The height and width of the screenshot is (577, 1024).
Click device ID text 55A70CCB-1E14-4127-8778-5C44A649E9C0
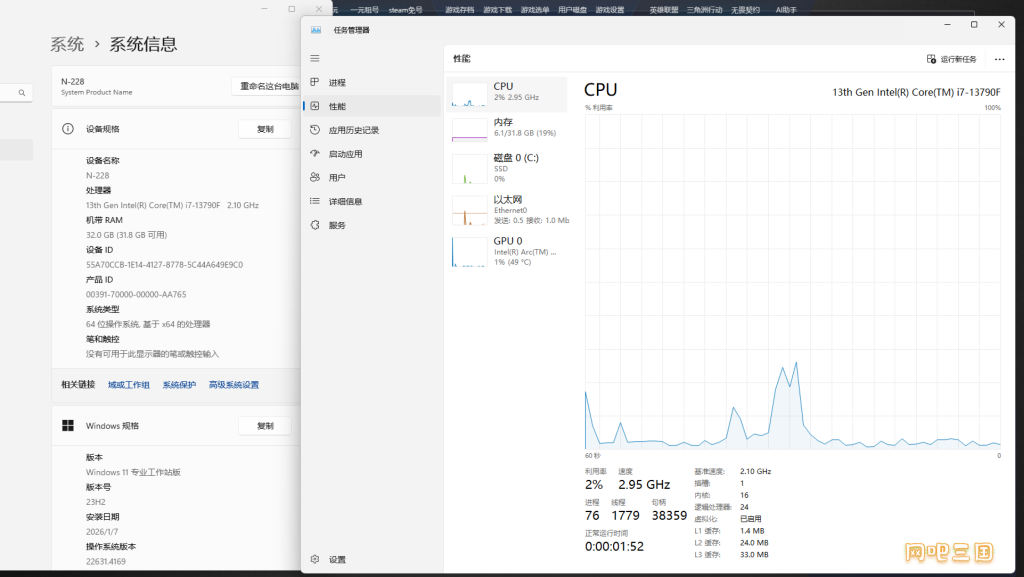(x=165, y=265)
